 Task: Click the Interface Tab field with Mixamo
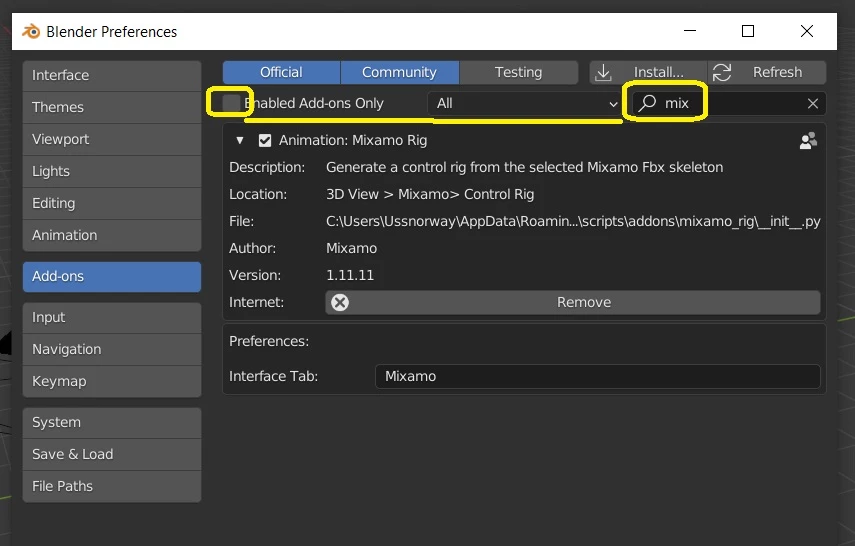[x=598, y=376]
